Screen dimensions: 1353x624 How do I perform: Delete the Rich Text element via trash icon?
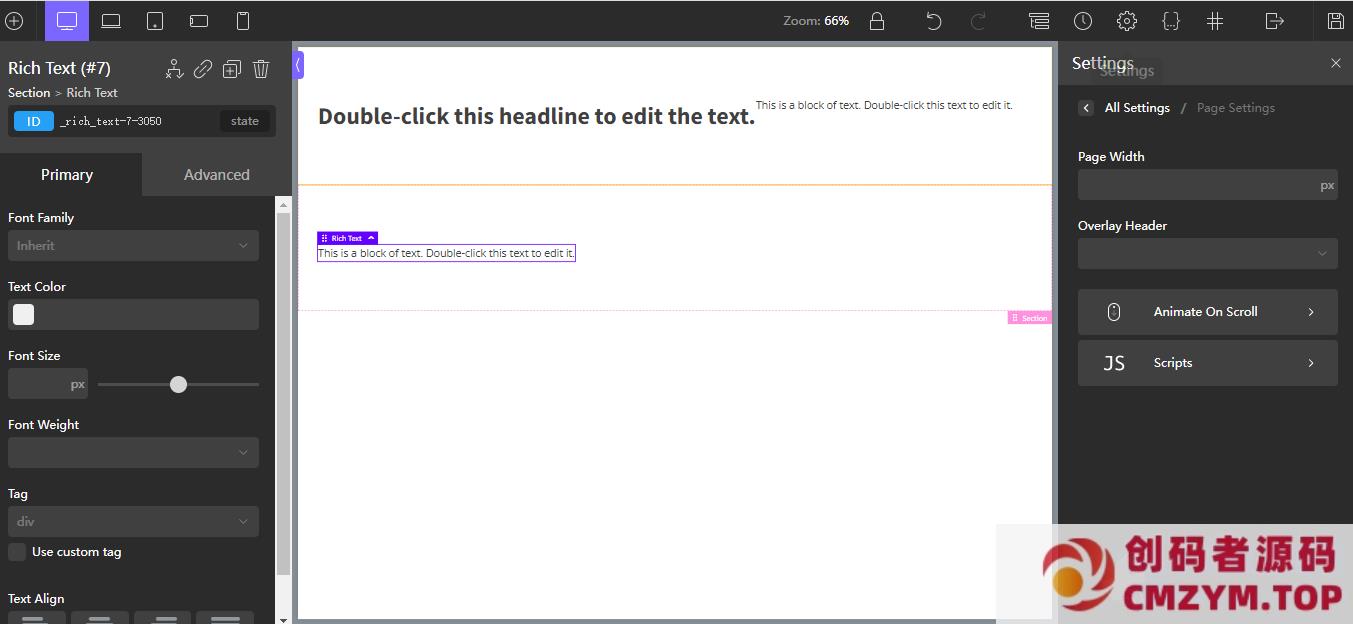pos(261,69)
